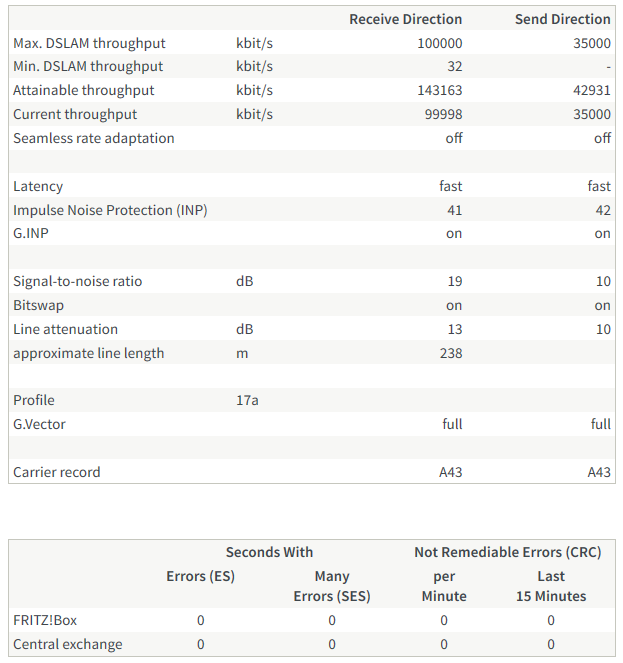The image size is (623, 663).
Task: Click the Receive Direction column header
Action: (x=405, y=19)
